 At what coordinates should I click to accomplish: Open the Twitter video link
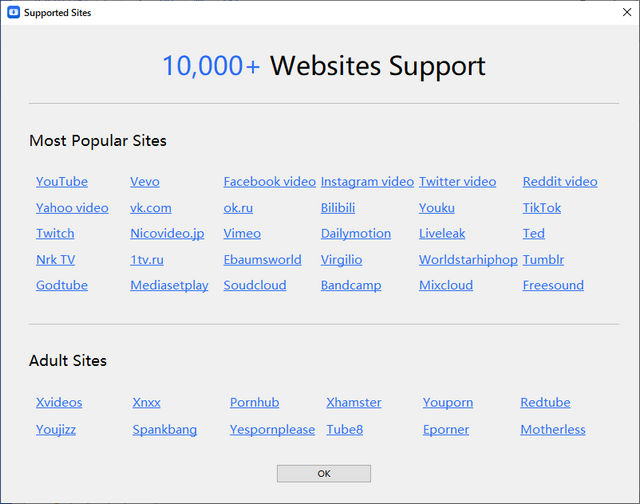tap(457, 182)
